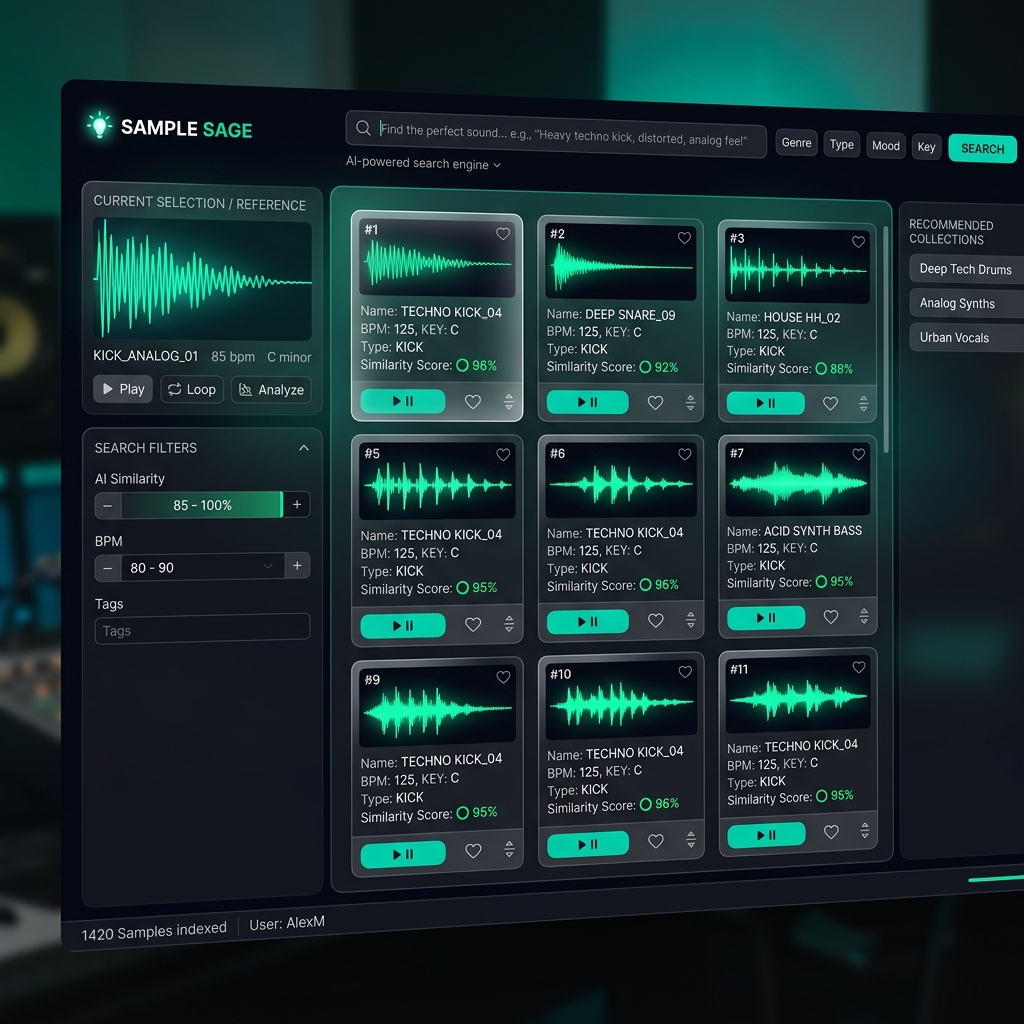1024x1024 pixels.
Task: Click heart icon beside card #10 play button
Action: (x=656, y=841)
